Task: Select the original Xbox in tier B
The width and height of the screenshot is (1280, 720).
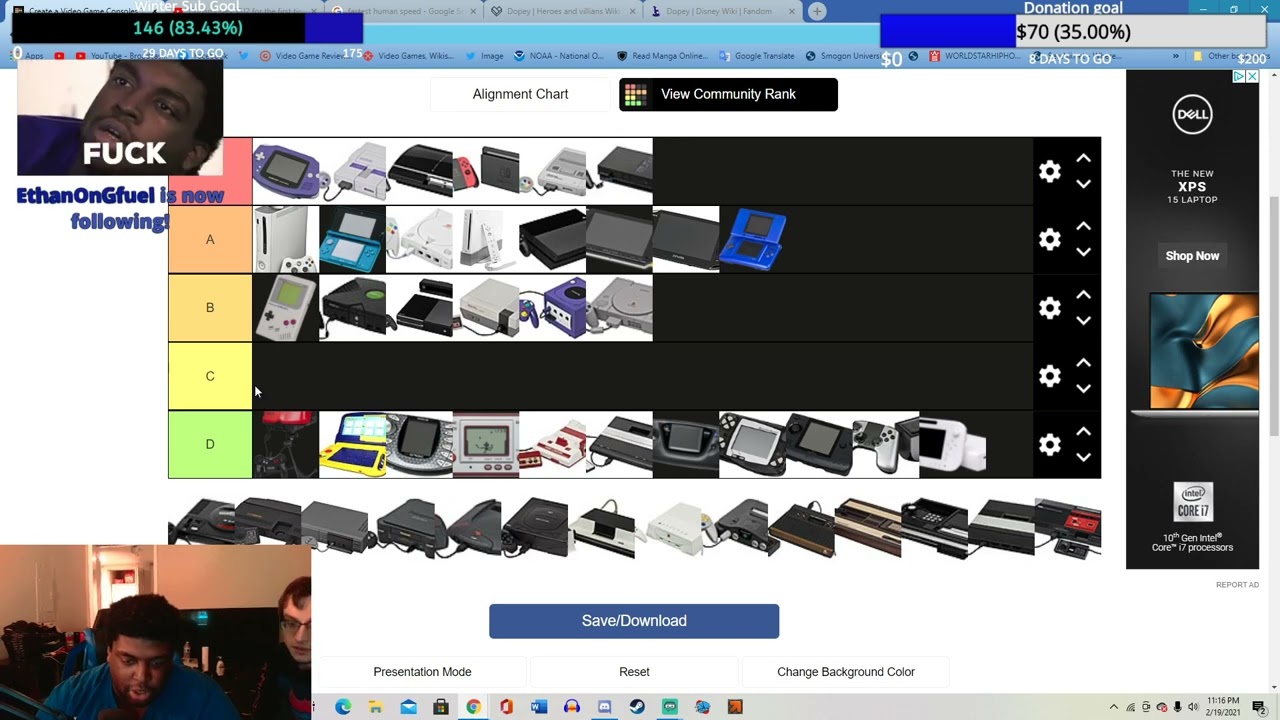Action: tap(352, 308)
